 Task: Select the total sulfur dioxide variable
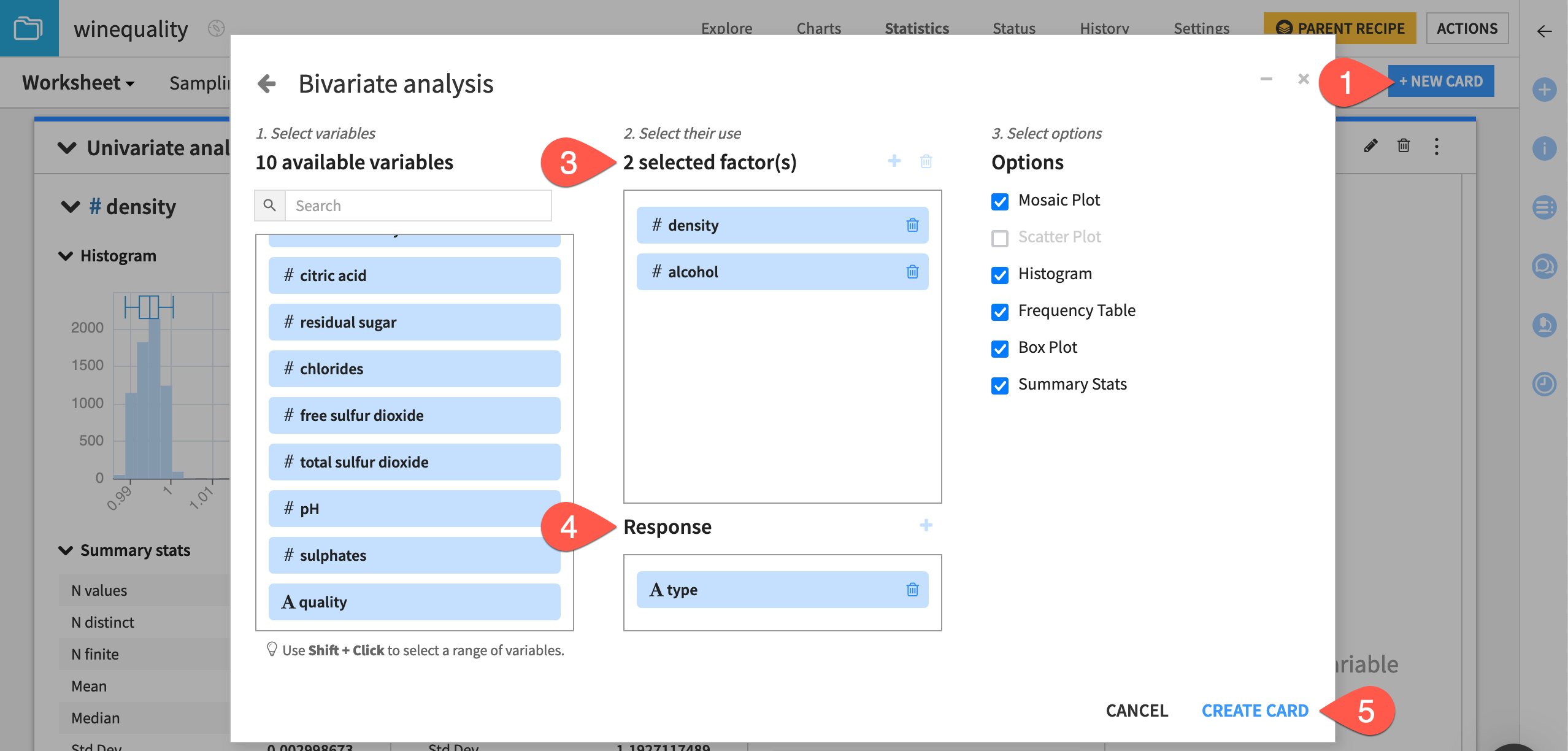pos(414,462)
